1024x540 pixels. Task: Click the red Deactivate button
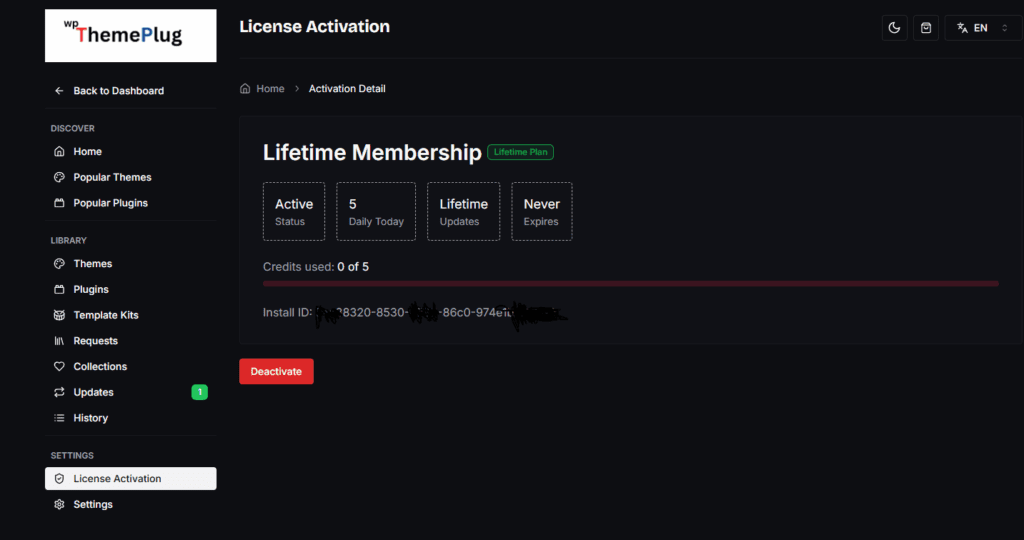(276, 371)
